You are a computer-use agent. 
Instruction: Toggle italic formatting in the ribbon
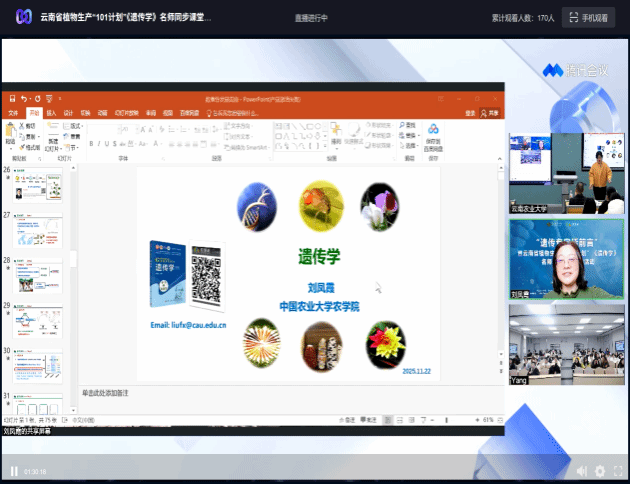pos(99,143)
